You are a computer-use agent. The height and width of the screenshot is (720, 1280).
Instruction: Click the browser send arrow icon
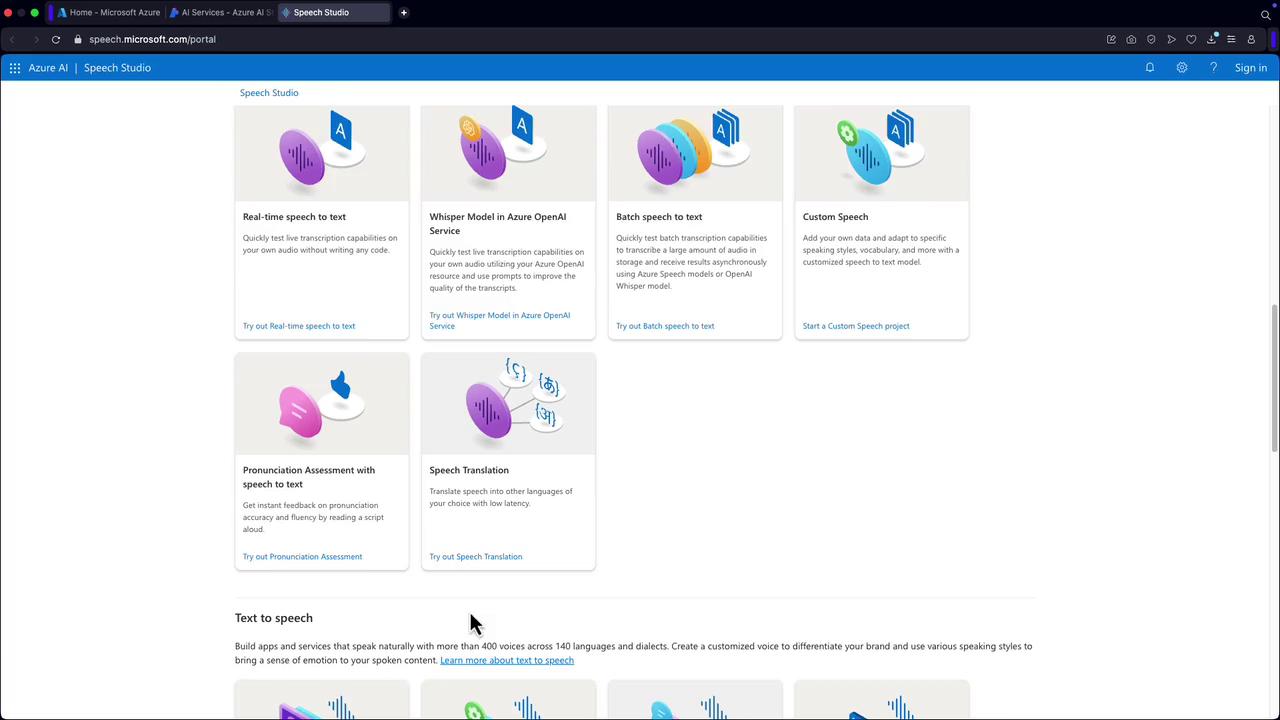(x=1171, y=39)
